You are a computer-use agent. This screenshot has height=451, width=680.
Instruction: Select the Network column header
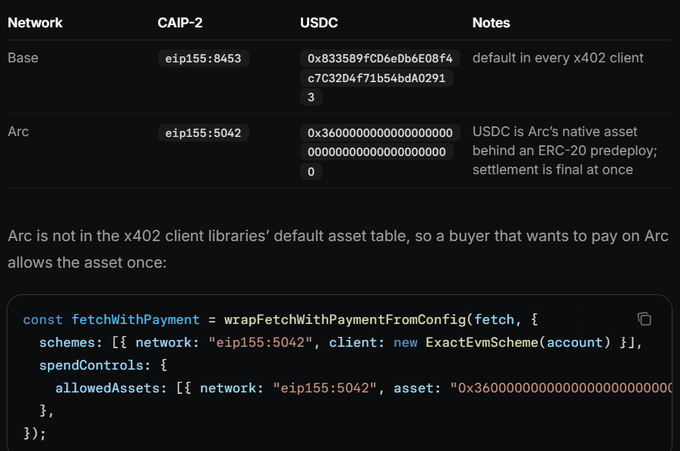pyautogui.click(x=35, y=23)
